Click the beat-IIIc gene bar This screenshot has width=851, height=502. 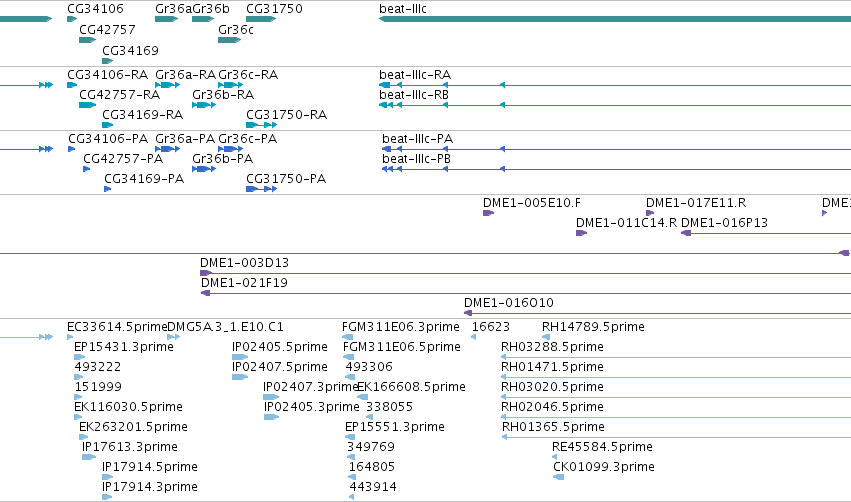click(615, 19)
